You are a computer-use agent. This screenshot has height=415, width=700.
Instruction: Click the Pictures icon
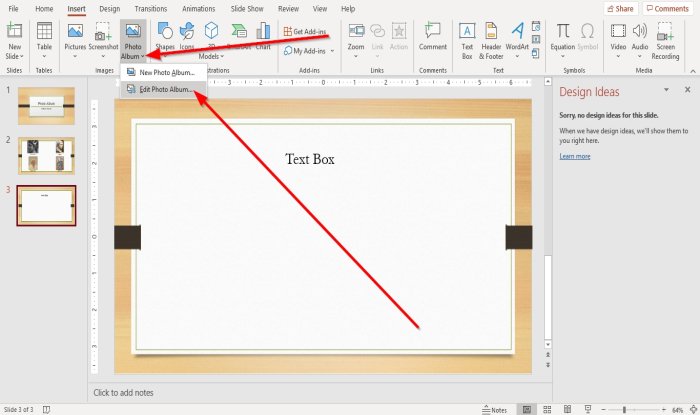tap(75, 31)
